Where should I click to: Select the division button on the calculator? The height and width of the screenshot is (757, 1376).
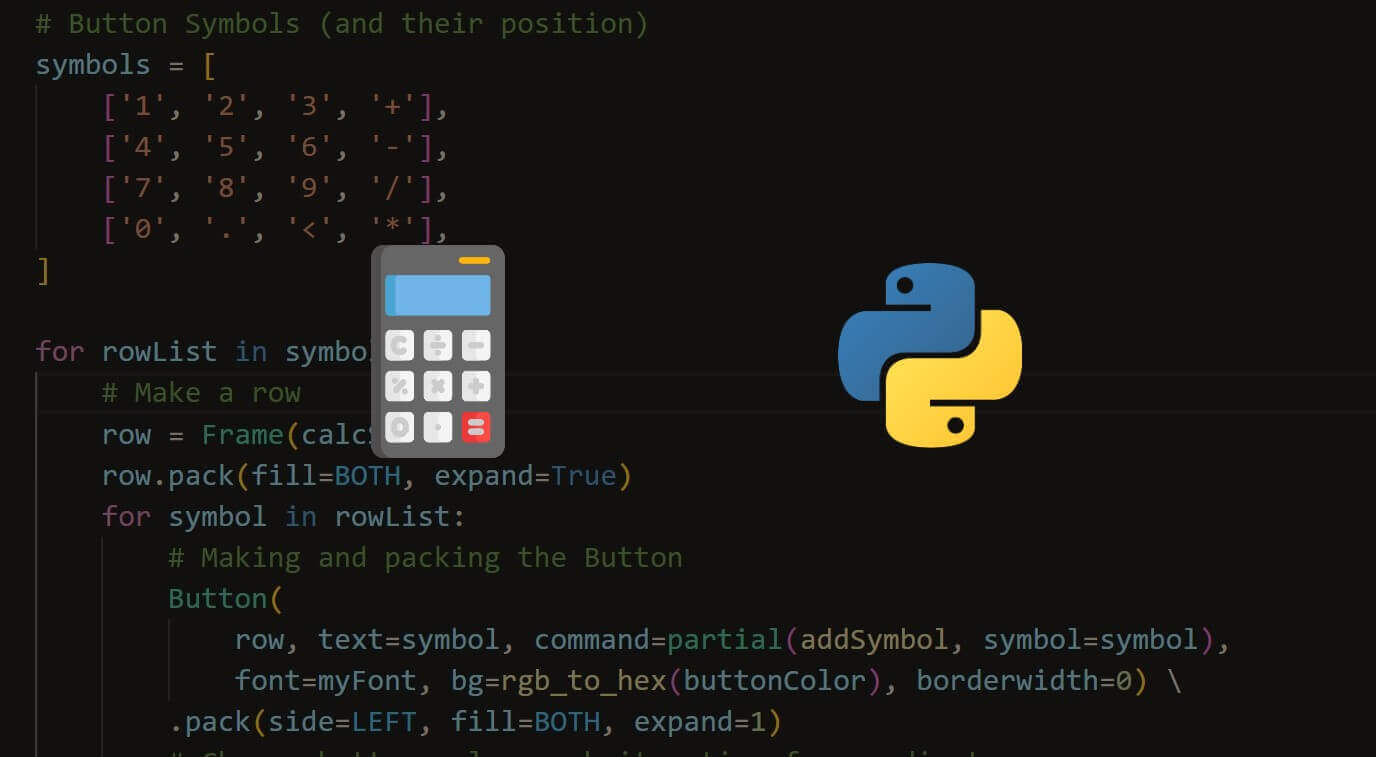(x=437, y=344)
